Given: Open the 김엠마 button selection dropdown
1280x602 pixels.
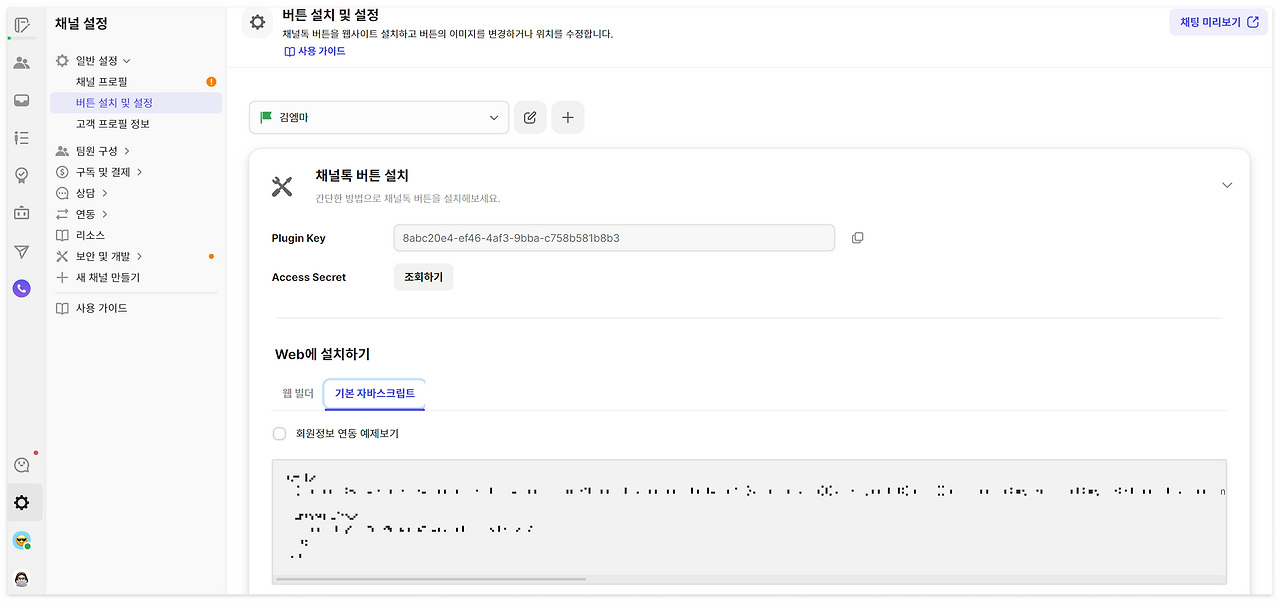Looking at the screenshot, I should [x=378, y=117].
